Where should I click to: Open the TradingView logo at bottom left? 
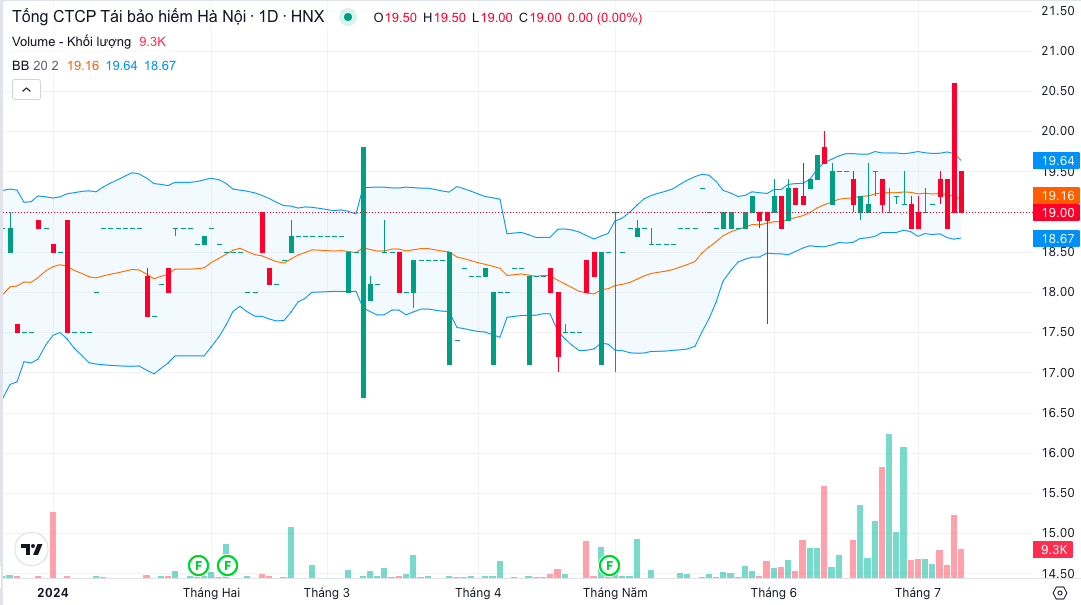[x=32, y=549]
